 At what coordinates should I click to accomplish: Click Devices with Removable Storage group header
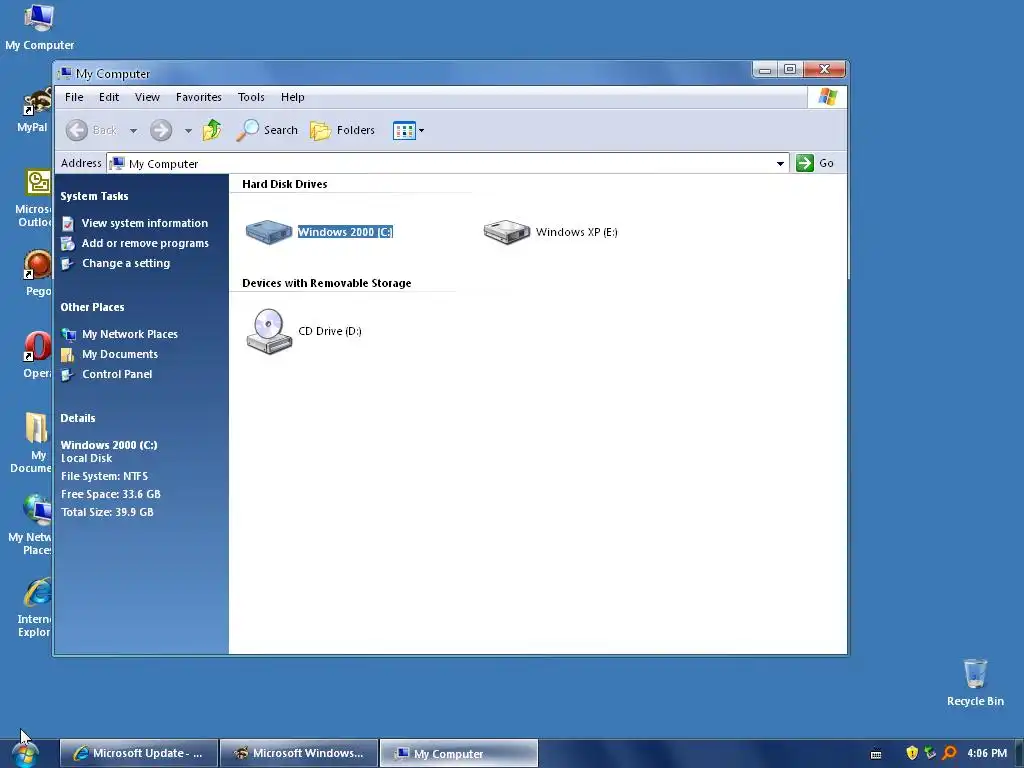point(327,283)
